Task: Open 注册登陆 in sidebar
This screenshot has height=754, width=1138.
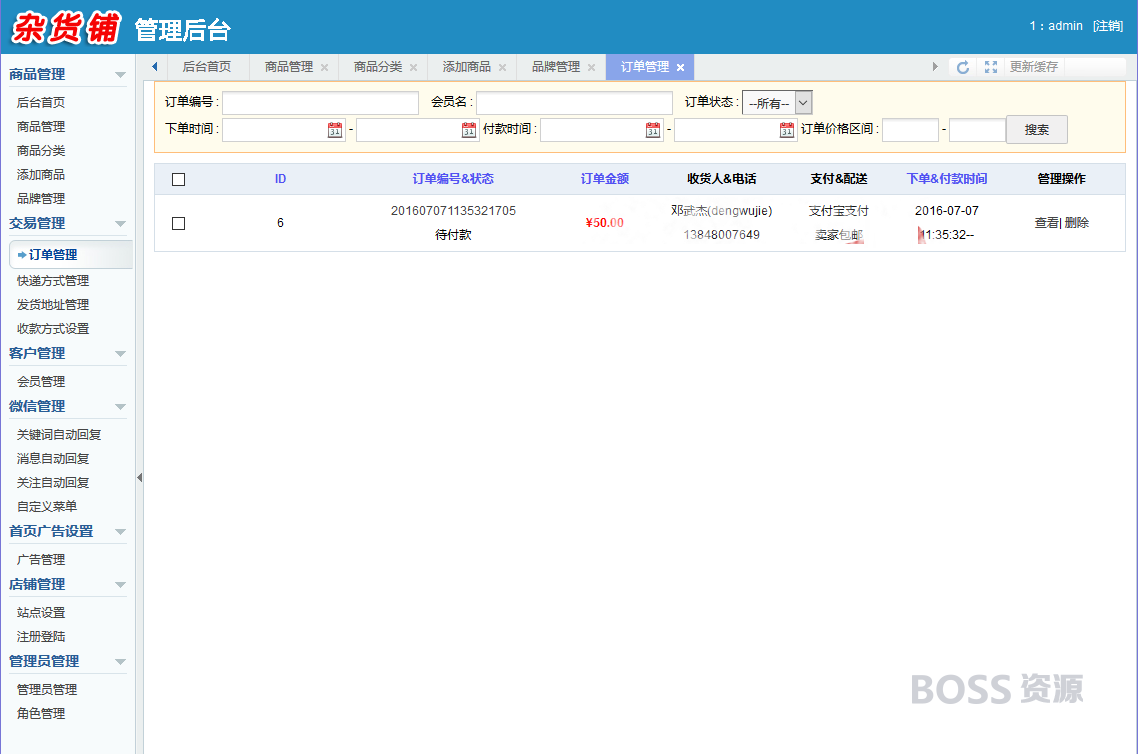Action: click(x=41, y=636)
